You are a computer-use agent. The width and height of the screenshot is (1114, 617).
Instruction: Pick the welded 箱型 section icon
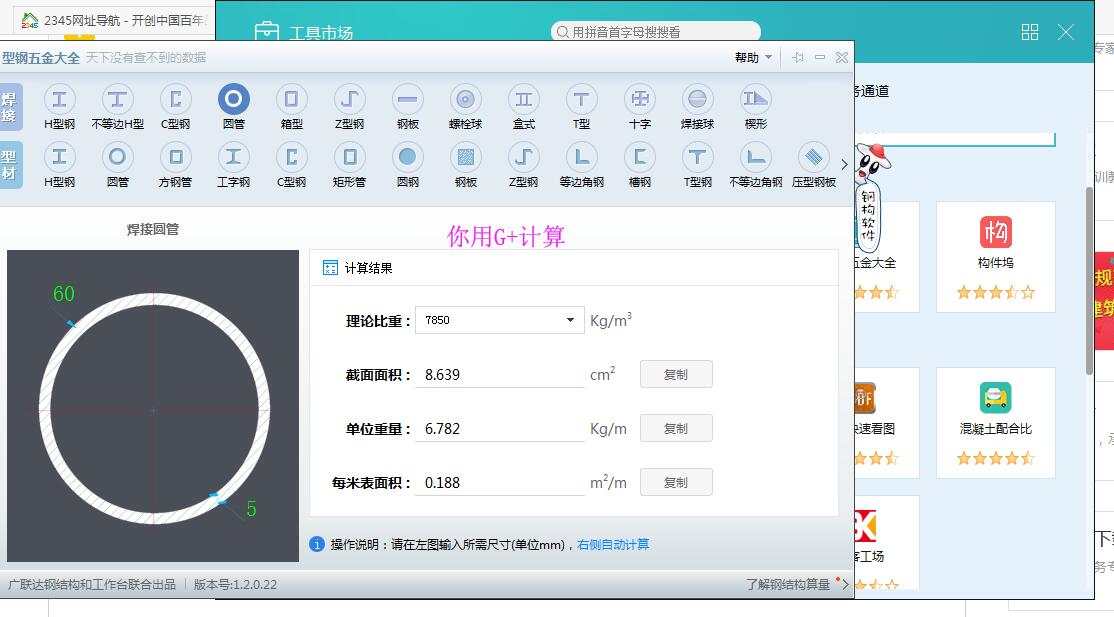tap(291, 100)
